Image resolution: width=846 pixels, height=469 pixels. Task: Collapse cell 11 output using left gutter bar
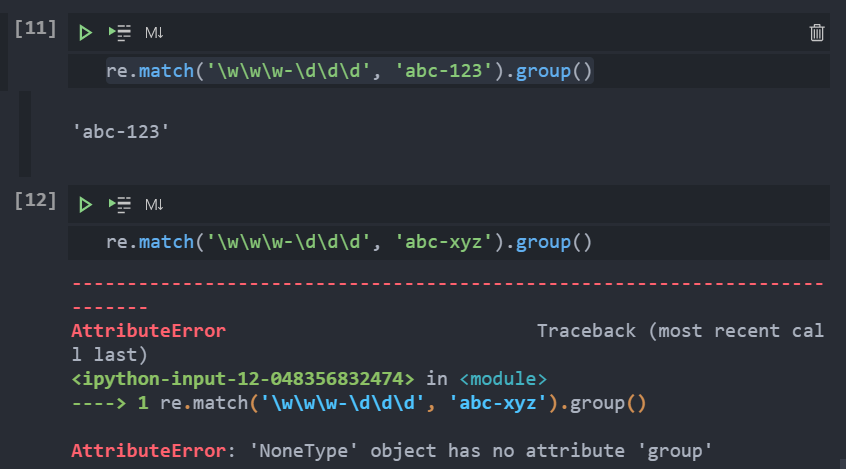click(25, 134)
